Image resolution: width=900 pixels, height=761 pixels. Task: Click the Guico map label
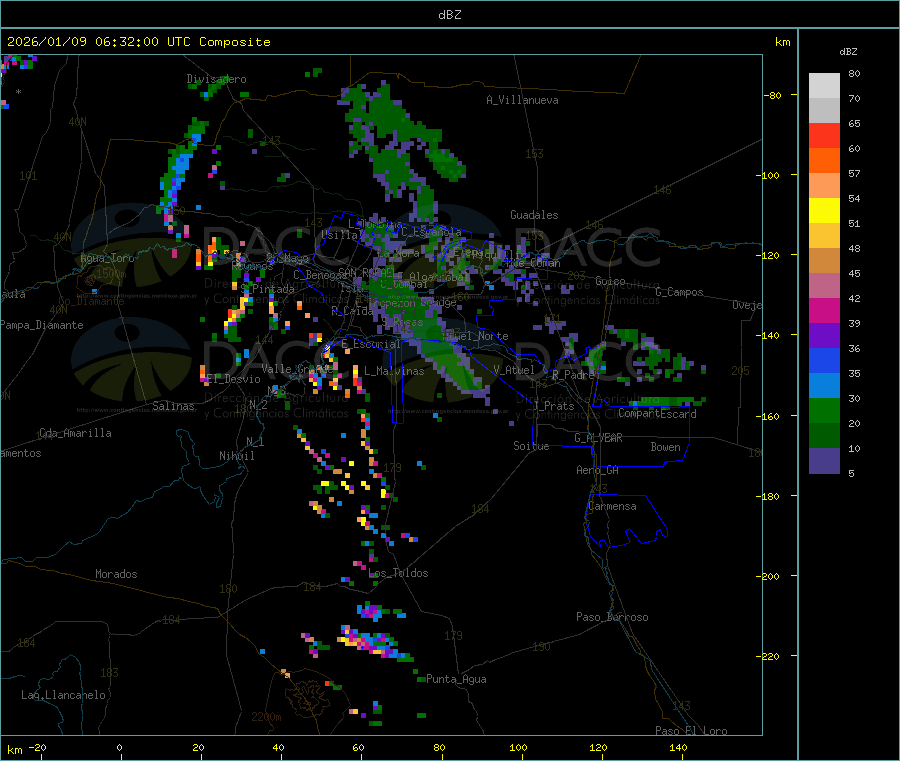pos(610,281)
